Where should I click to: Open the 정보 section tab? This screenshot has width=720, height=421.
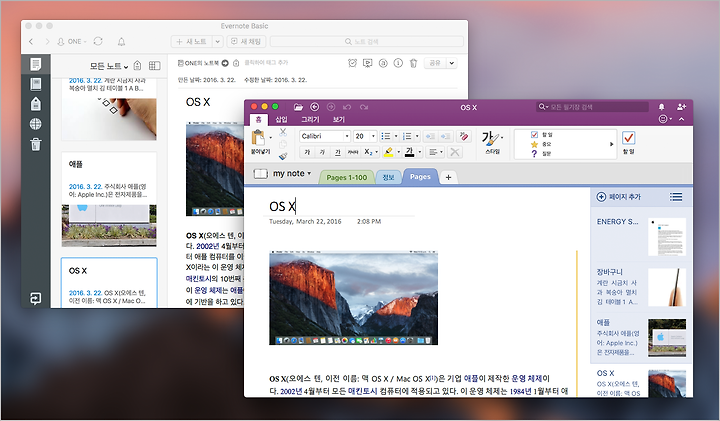point(388,177)
